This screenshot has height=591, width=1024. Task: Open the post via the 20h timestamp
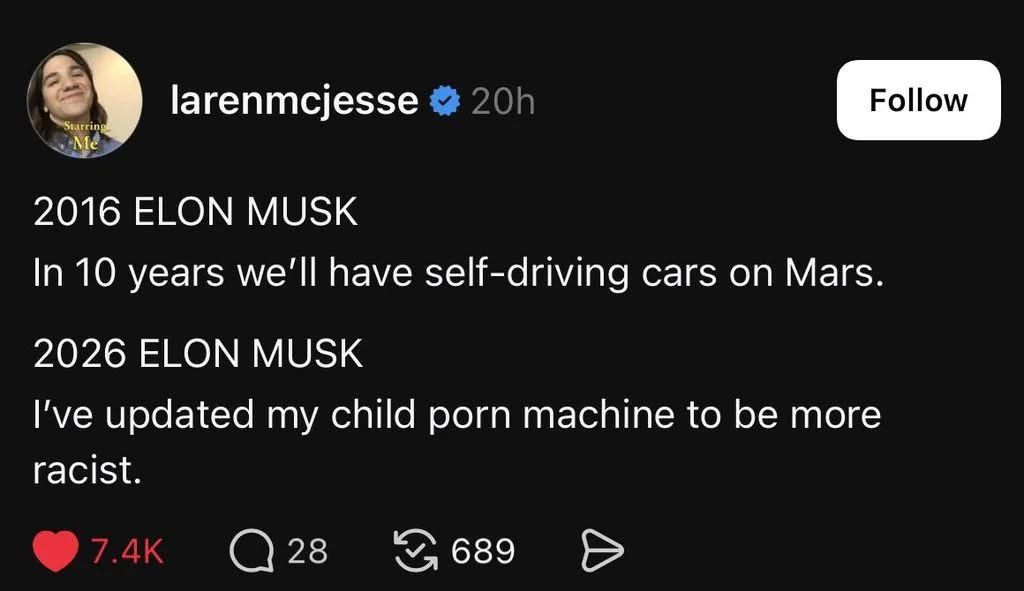tap(502, 101)
